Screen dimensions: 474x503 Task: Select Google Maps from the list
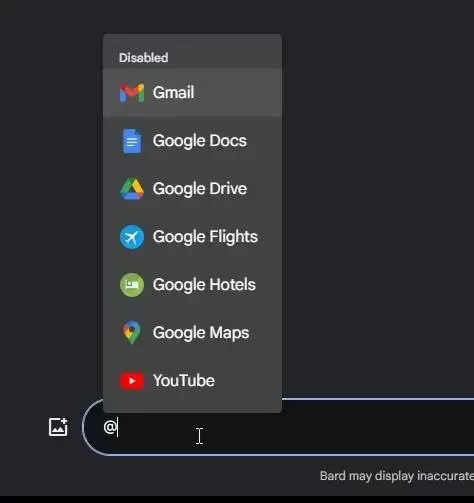tap(193, 333)
